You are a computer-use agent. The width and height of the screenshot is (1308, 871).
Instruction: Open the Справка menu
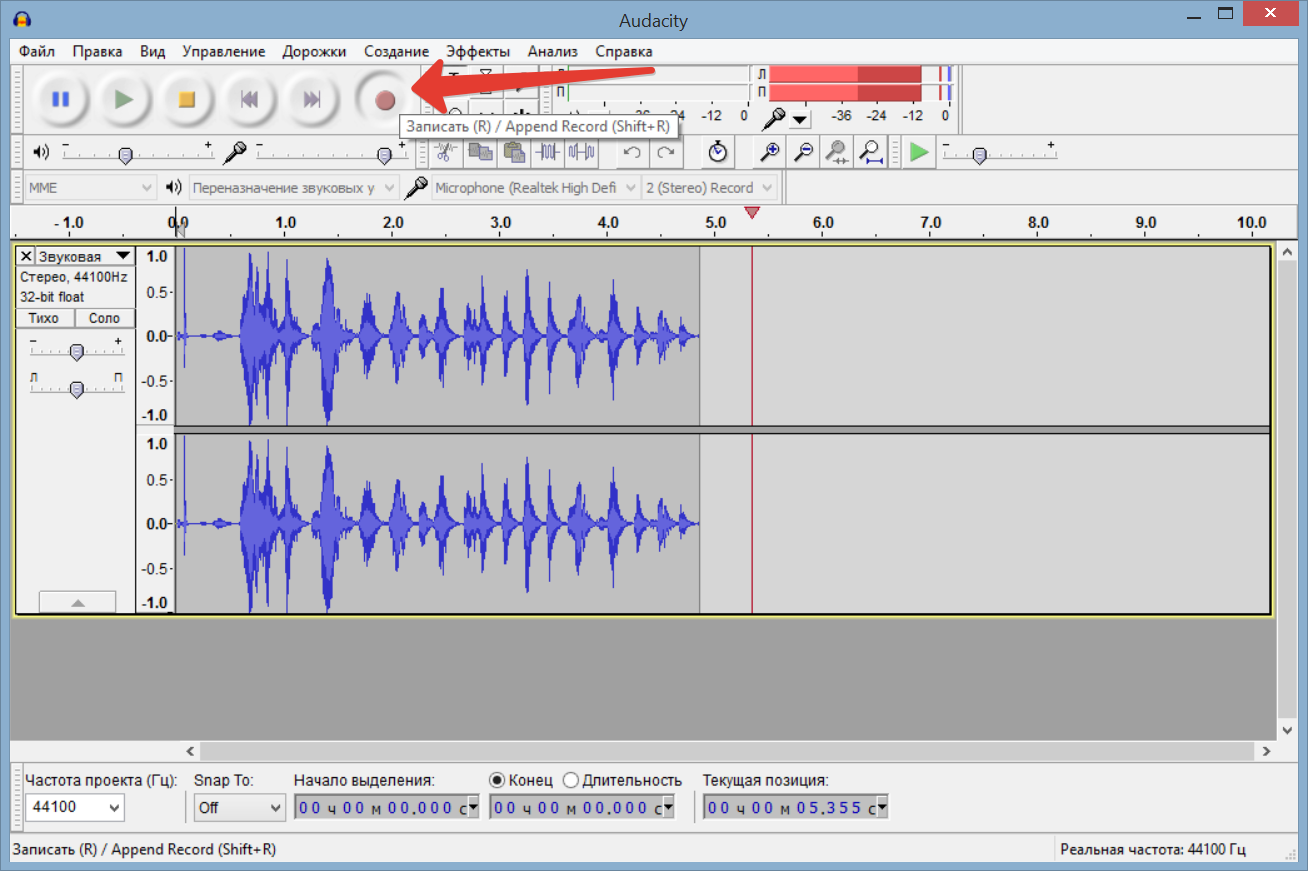pyautogui.click(x=624, y=51)
